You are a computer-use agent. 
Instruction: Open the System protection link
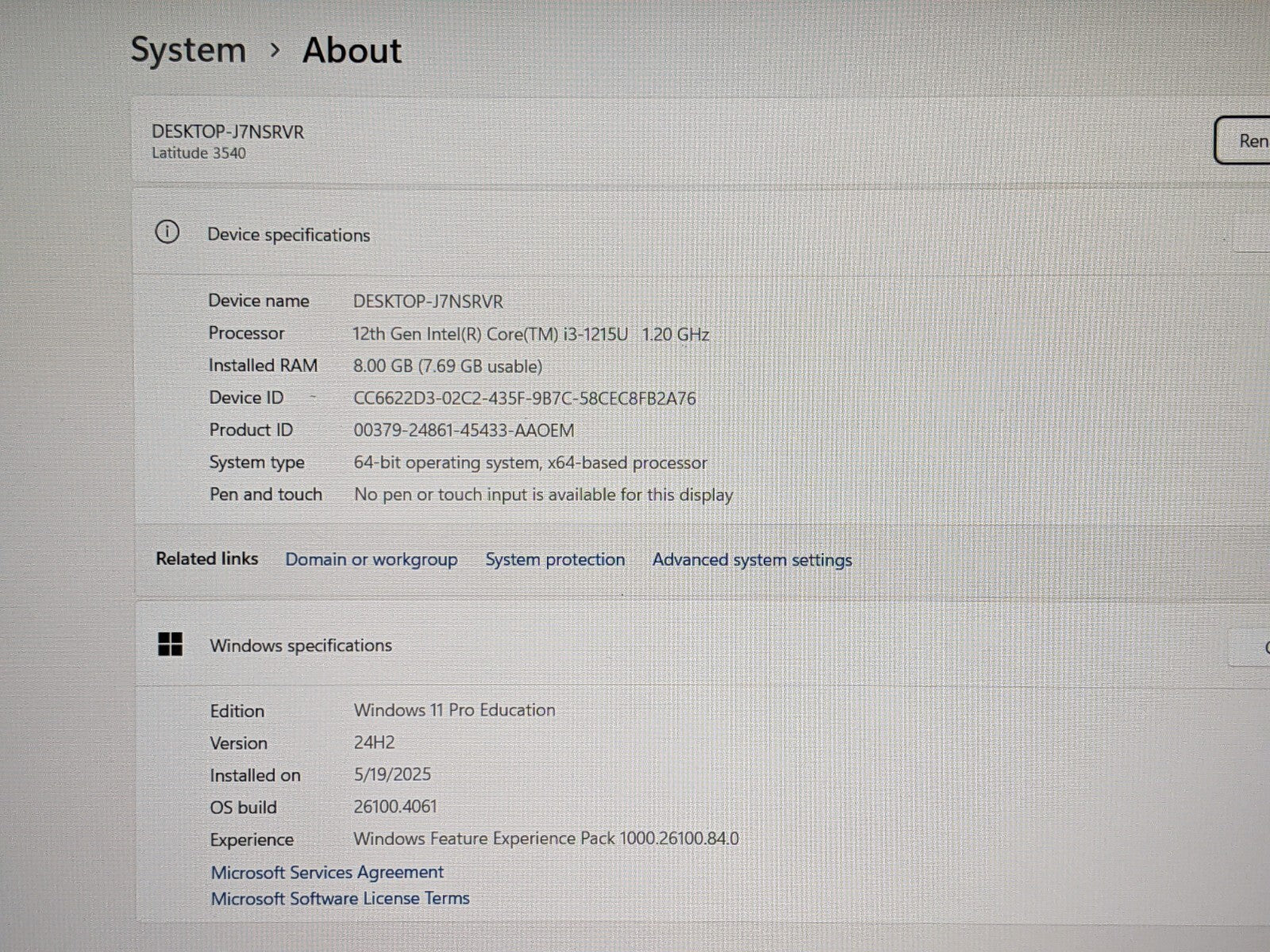(x=555, y=559)
